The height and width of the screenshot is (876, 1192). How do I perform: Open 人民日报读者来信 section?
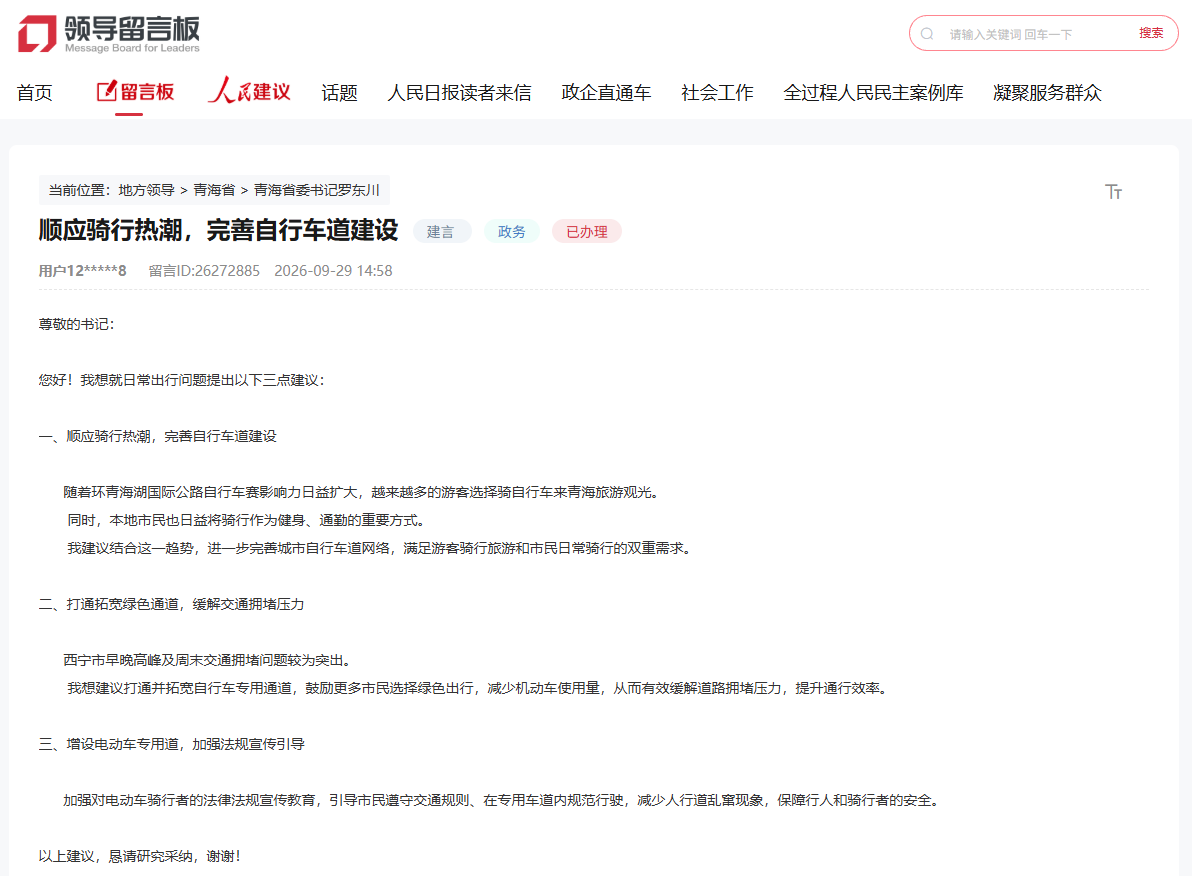tap(459, 93)
